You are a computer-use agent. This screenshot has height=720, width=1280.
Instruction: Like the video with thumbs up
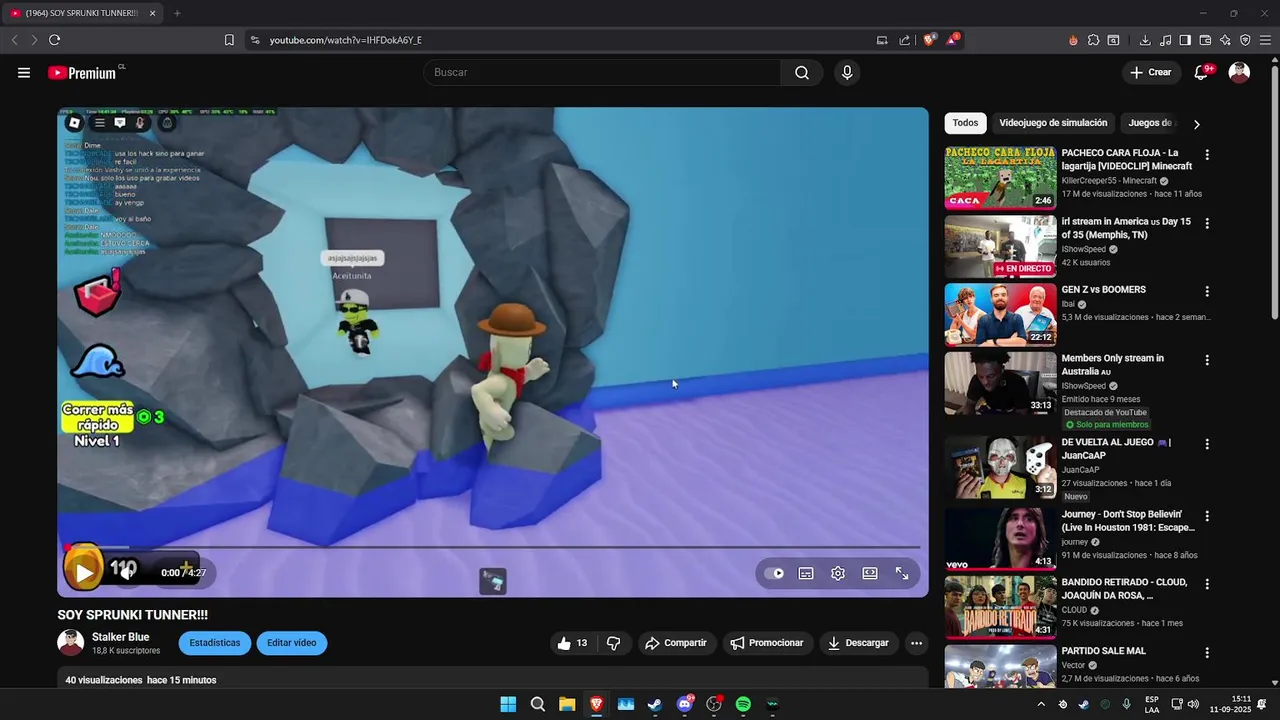[572, 643]
